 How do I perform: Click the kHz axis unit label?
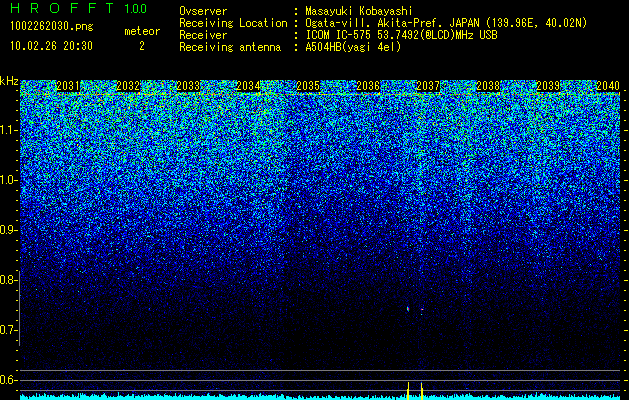pyautogui.click(x=9, y=81)
